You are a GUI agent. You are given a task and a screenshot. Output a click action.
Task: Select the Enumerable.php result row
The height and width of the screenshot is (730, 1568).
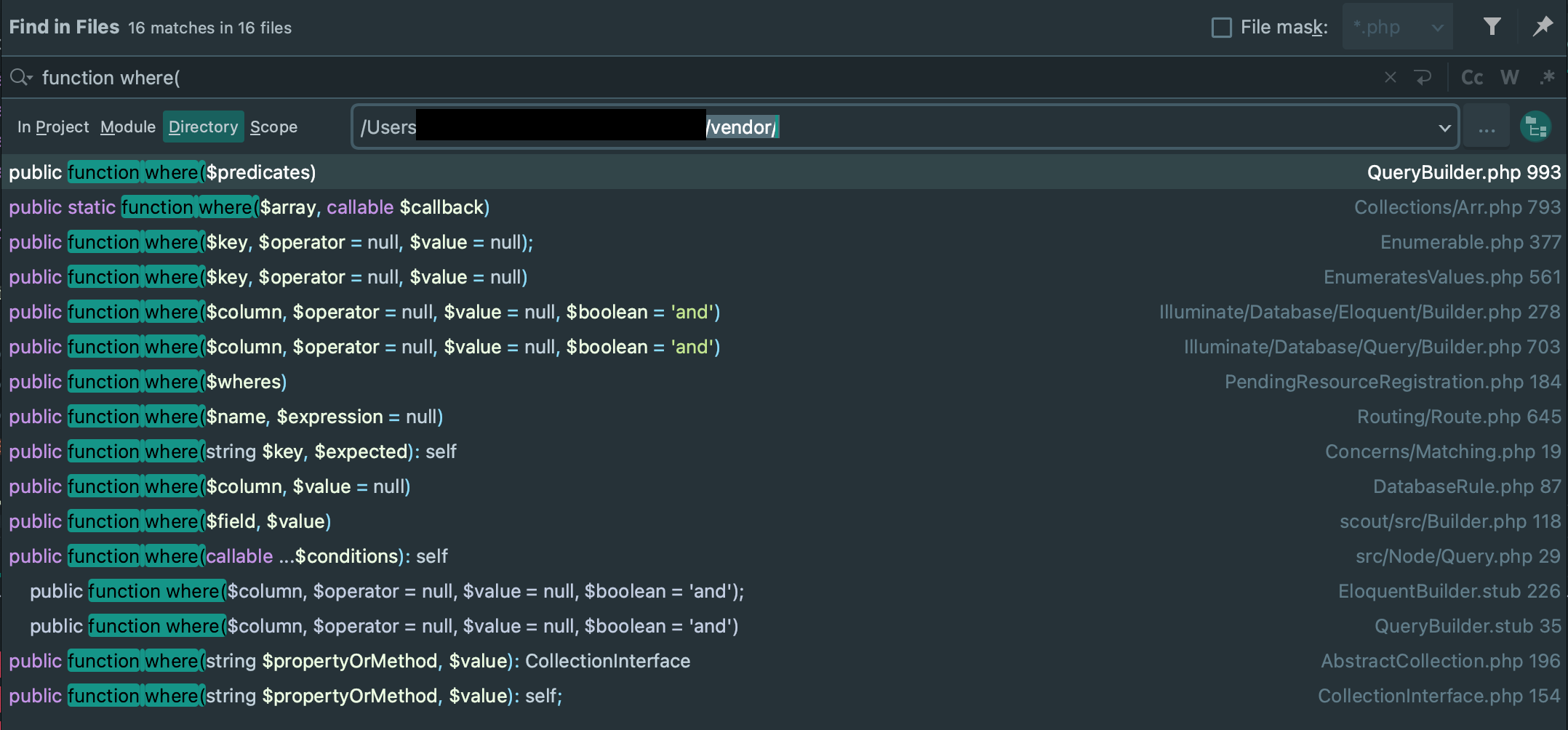point(727,242)
